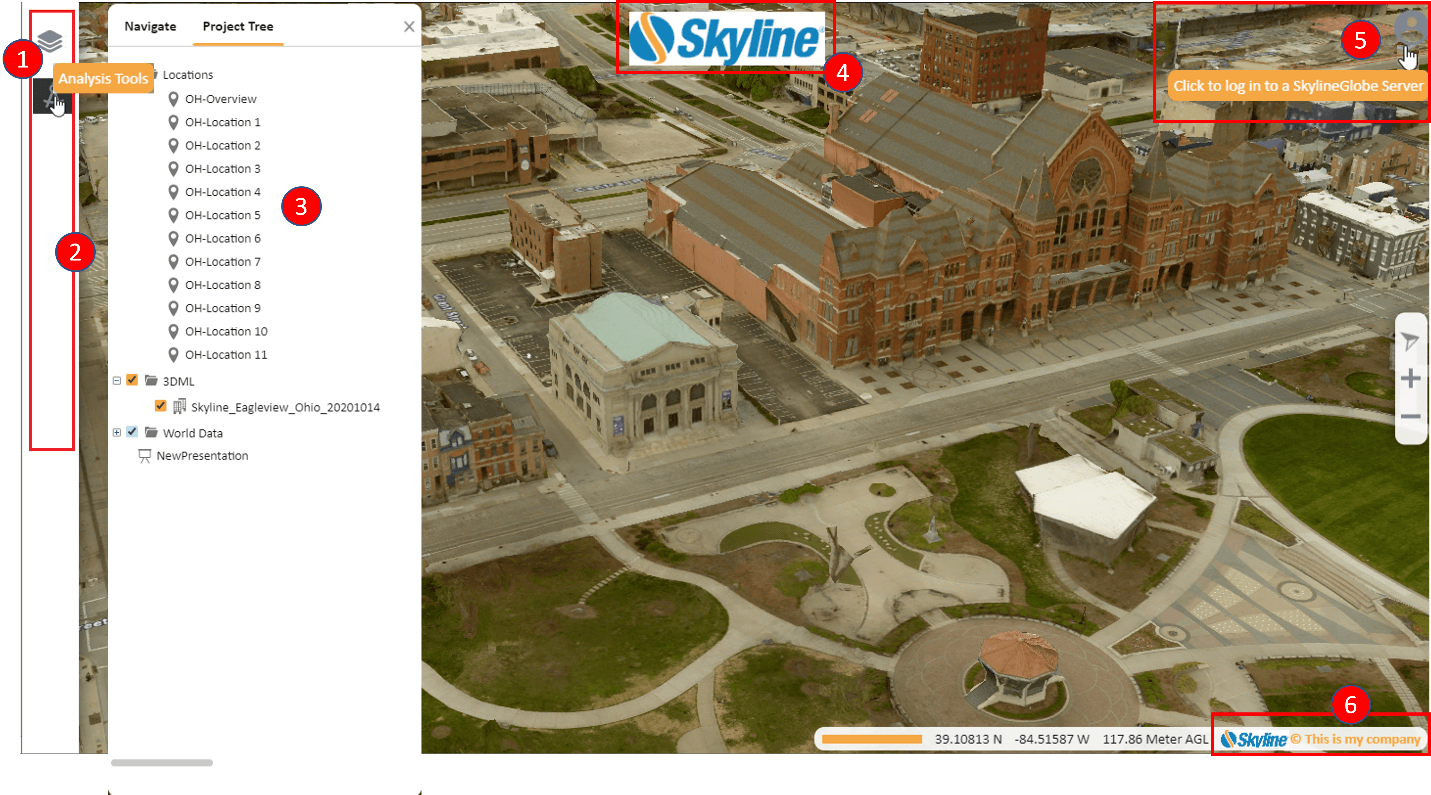Zoom in with the plus icon

(x=1410, y=379)
